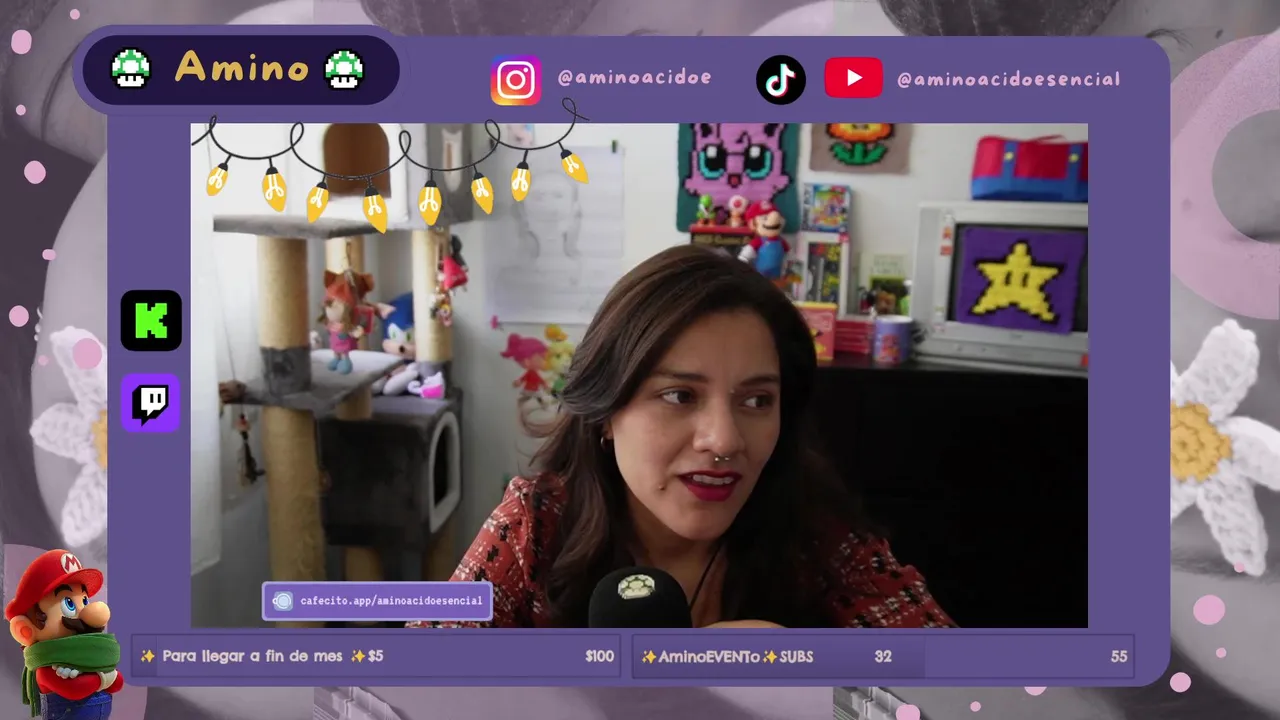1280x720 pixels.
Task: Click the green mushroom right of Amino
Action: tap(344, 69)
